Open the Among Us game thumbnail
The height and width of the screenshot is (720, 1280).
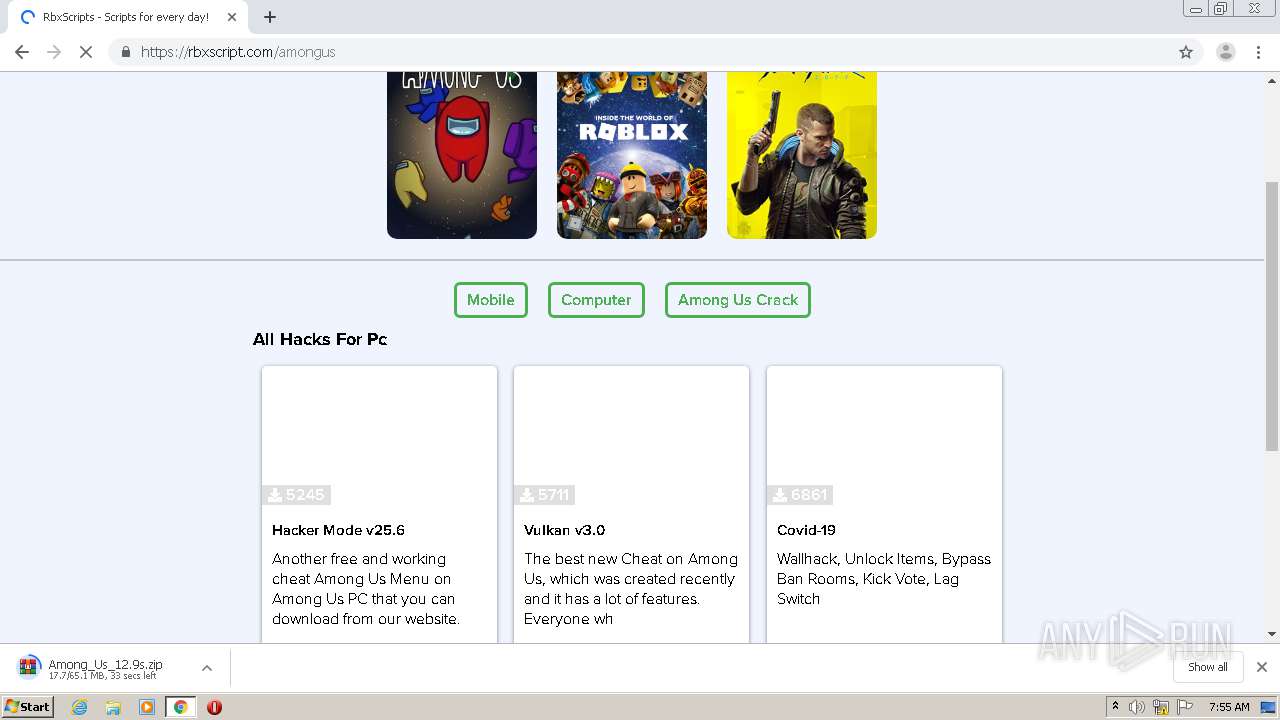(x=462, y=155)
